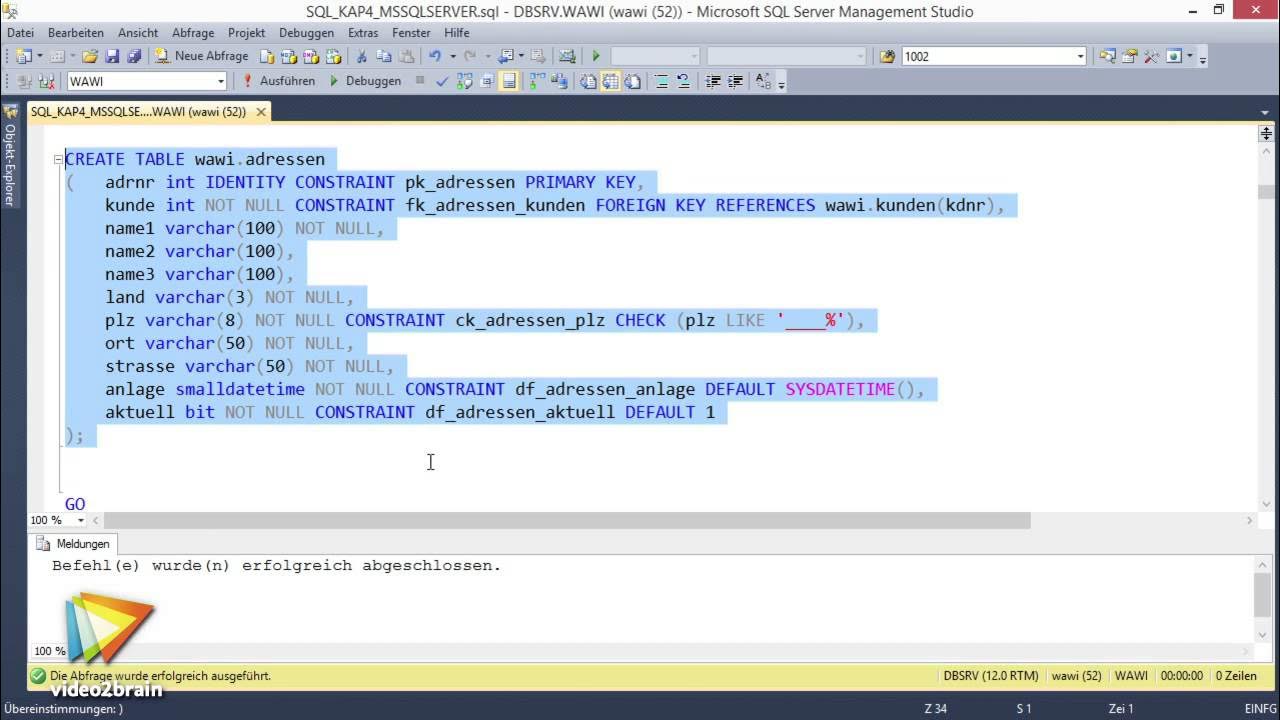
Task: Click the Display Estimated Execution Plan icon
Action: point(464,81)
